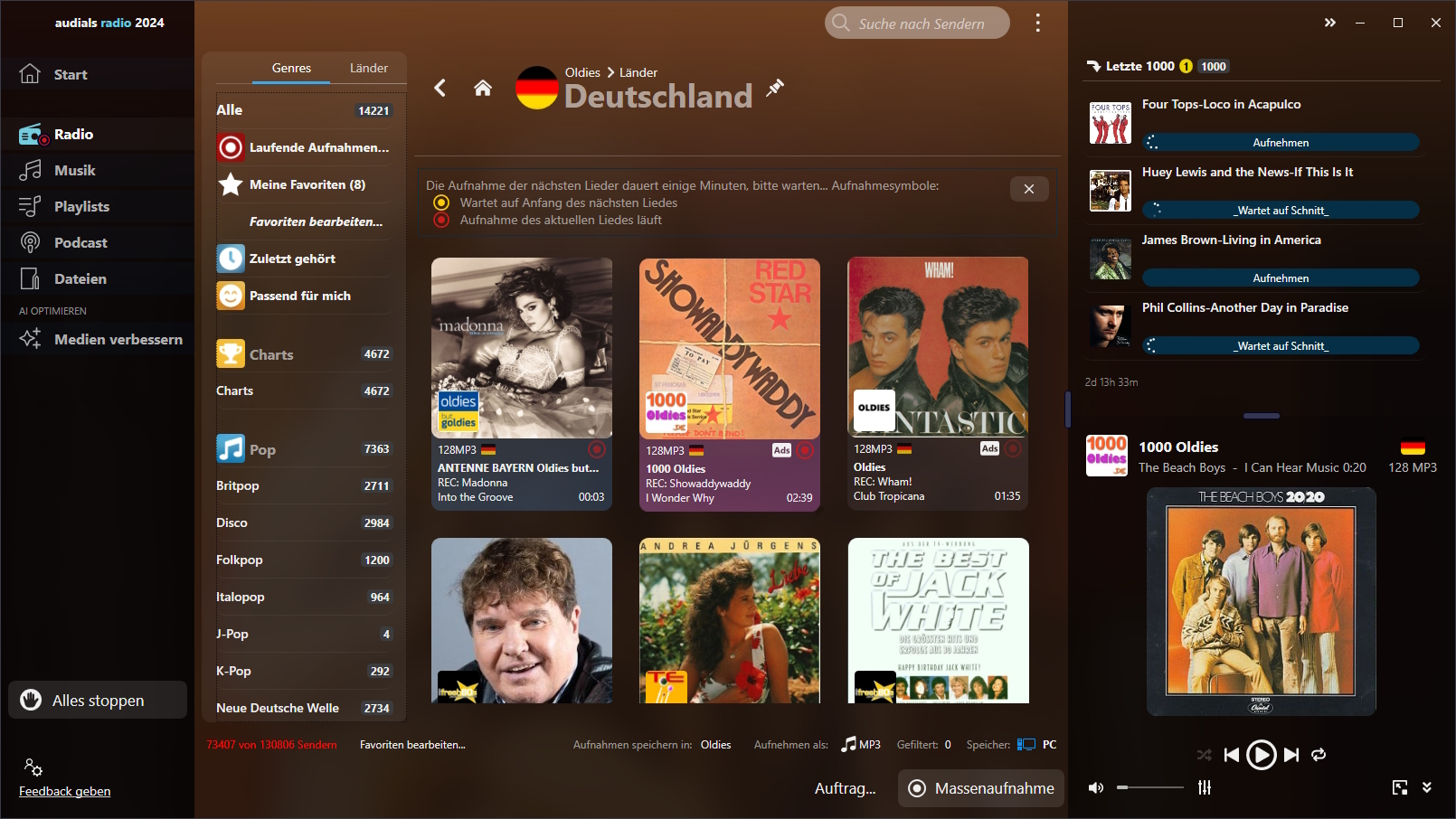This screenshot has width=1456, height=819.
Task: Select Charts category with trophy icon
Action: point(231,353)
